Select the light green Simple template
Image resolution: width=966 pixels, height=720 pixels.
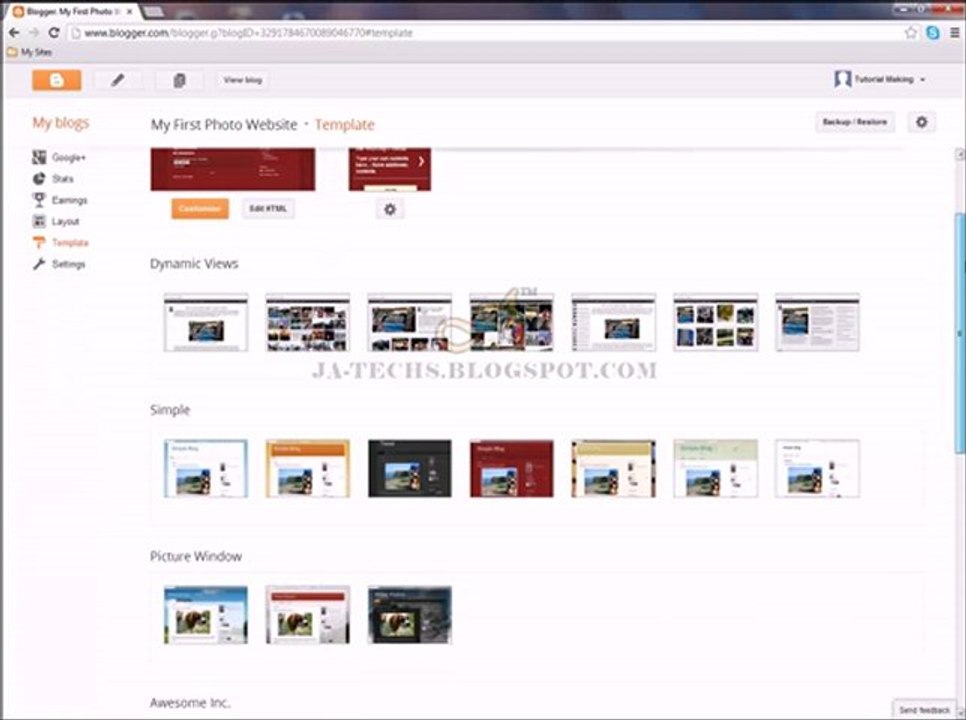(x=715, y=469)
